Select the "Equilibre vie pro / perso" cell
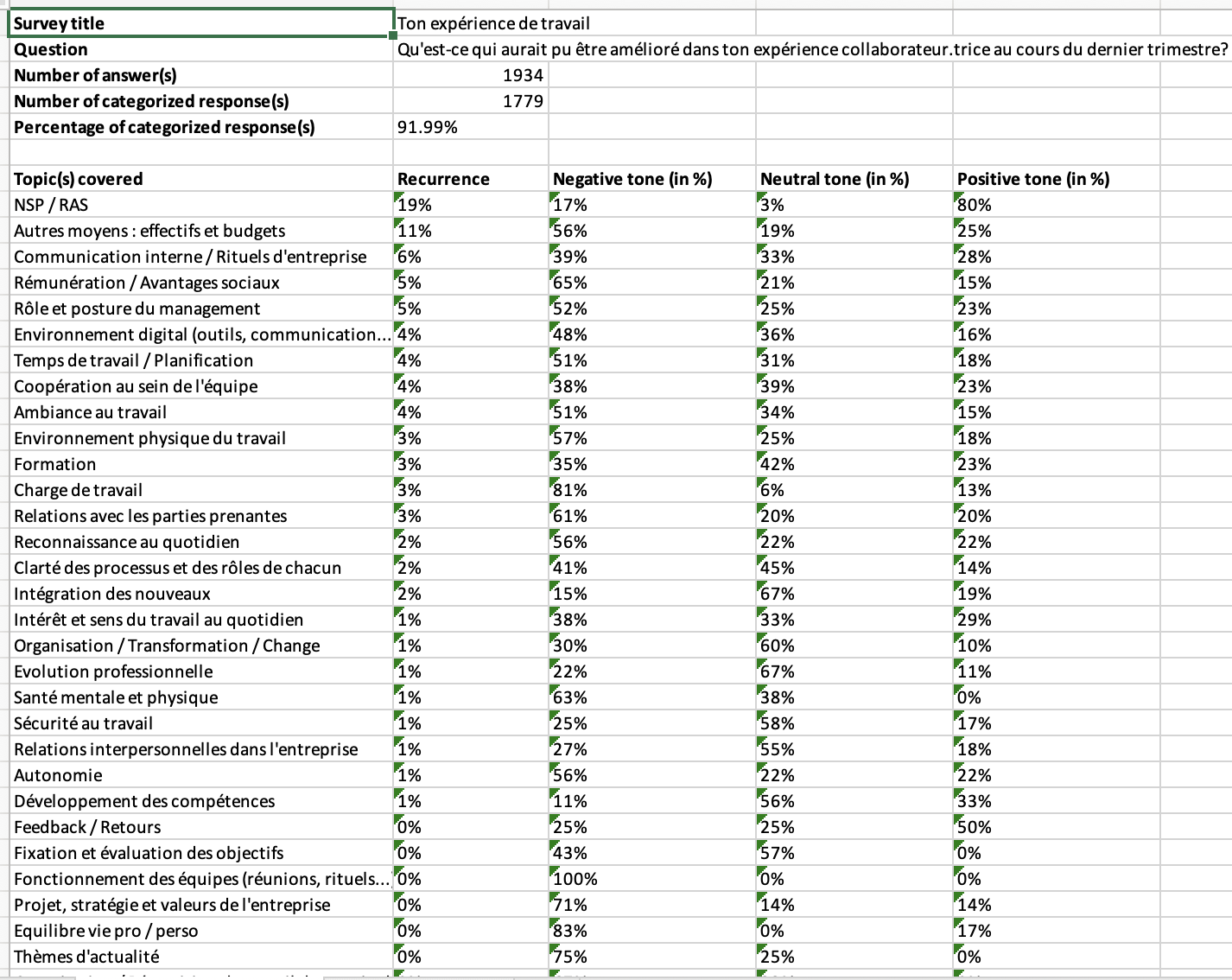 [x=106, y=931]
